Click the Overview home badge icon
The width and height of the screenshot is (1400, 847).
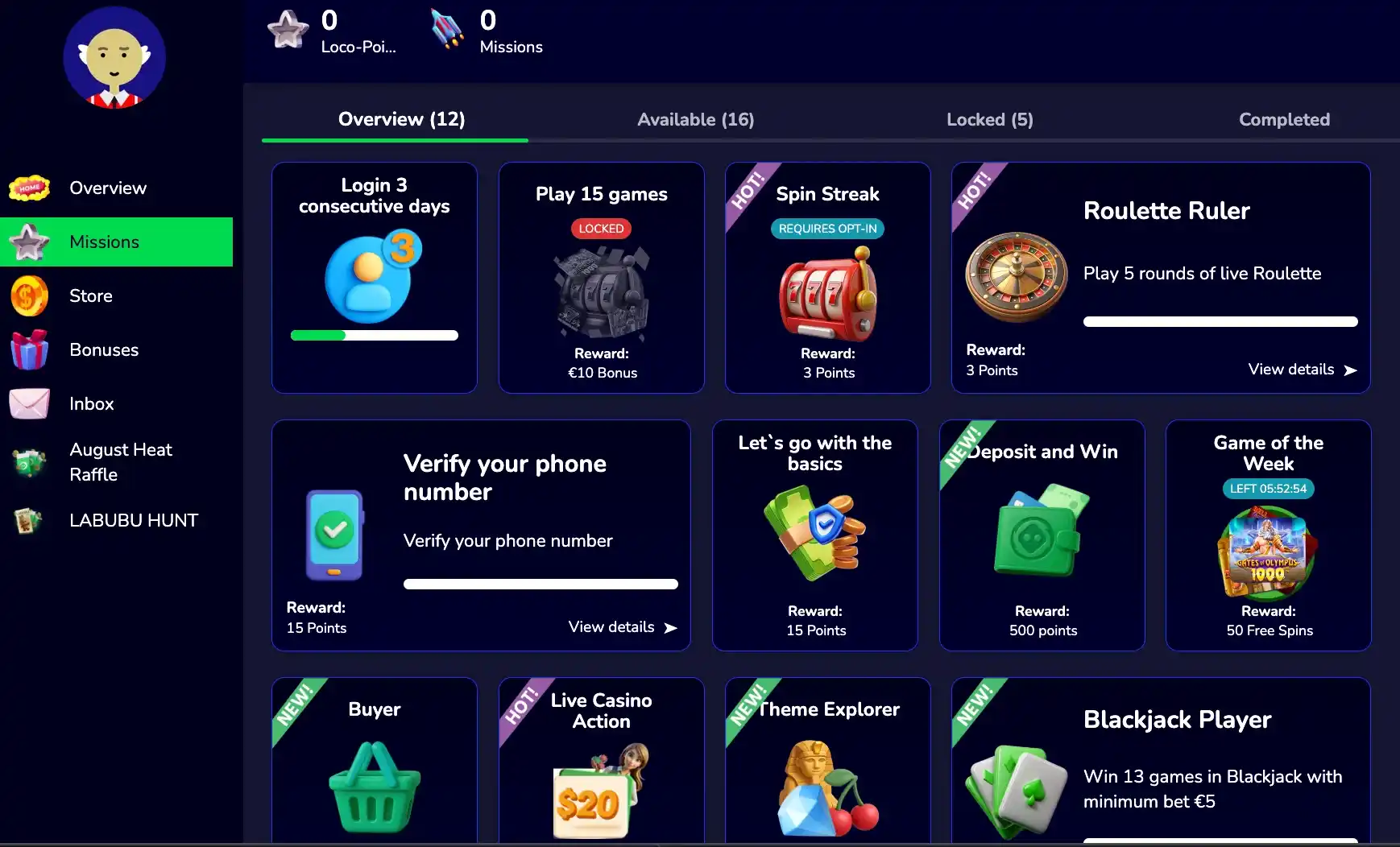(30, 188)
